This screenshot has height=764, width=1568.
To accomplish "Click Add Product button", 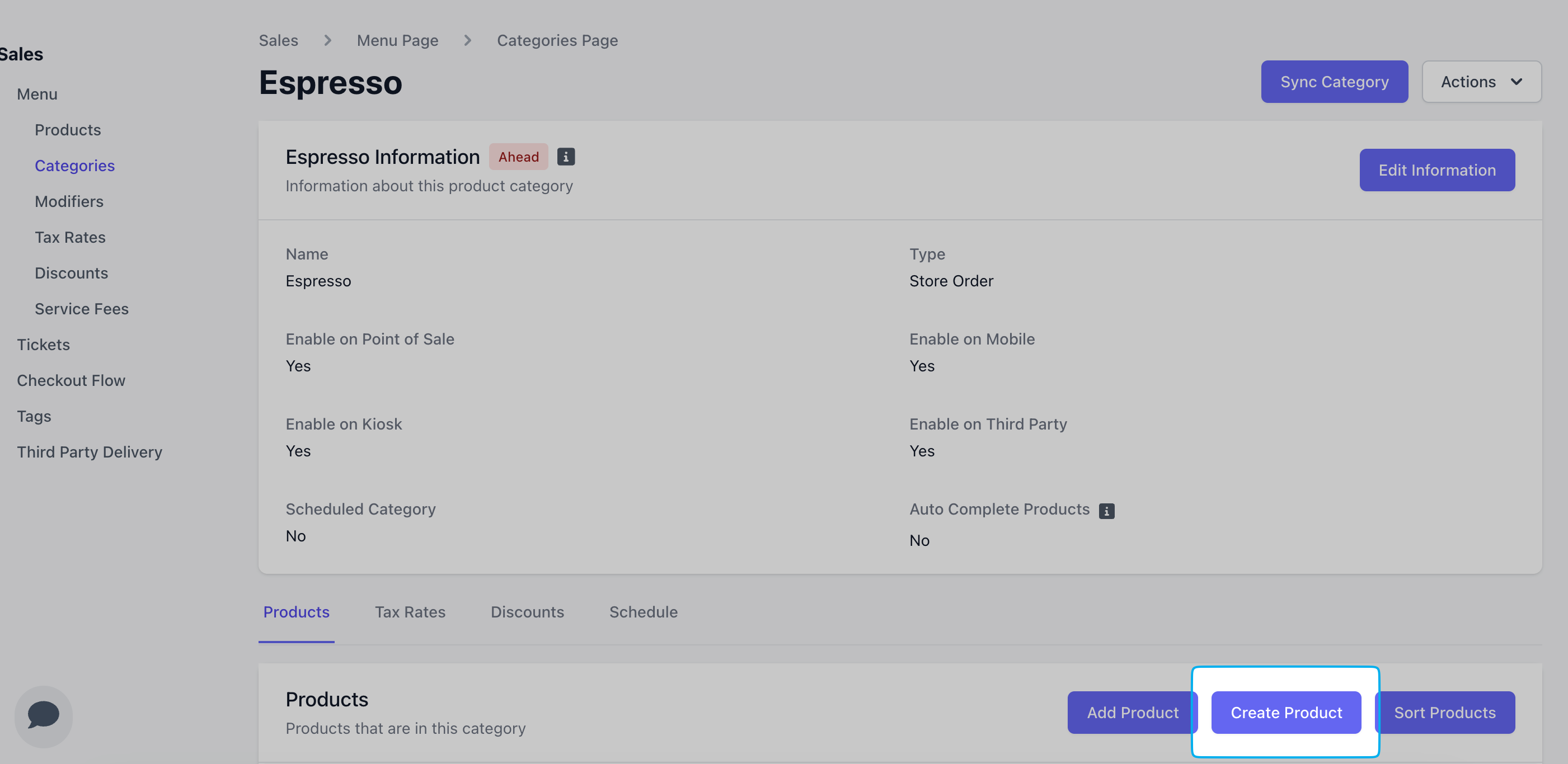I will pos(1132,713).
